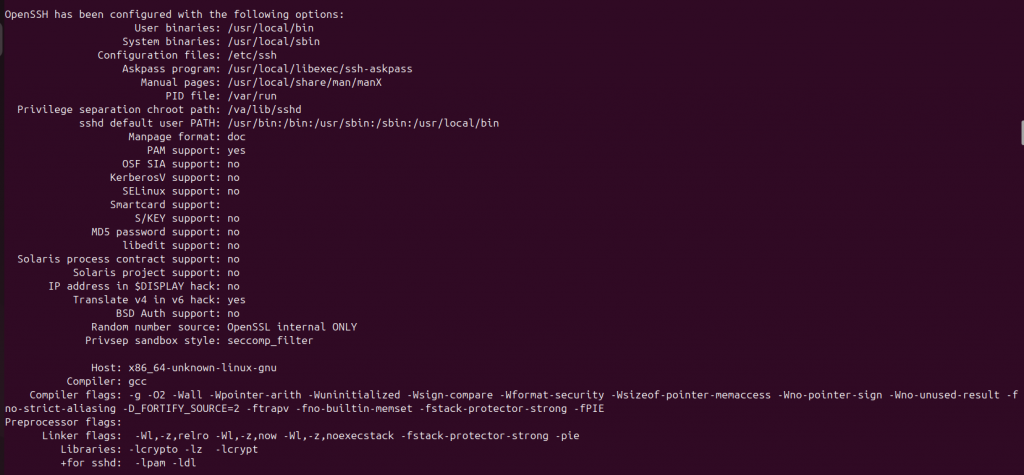
Task: Click the gcc compiler value
Action: click(137, 381)
